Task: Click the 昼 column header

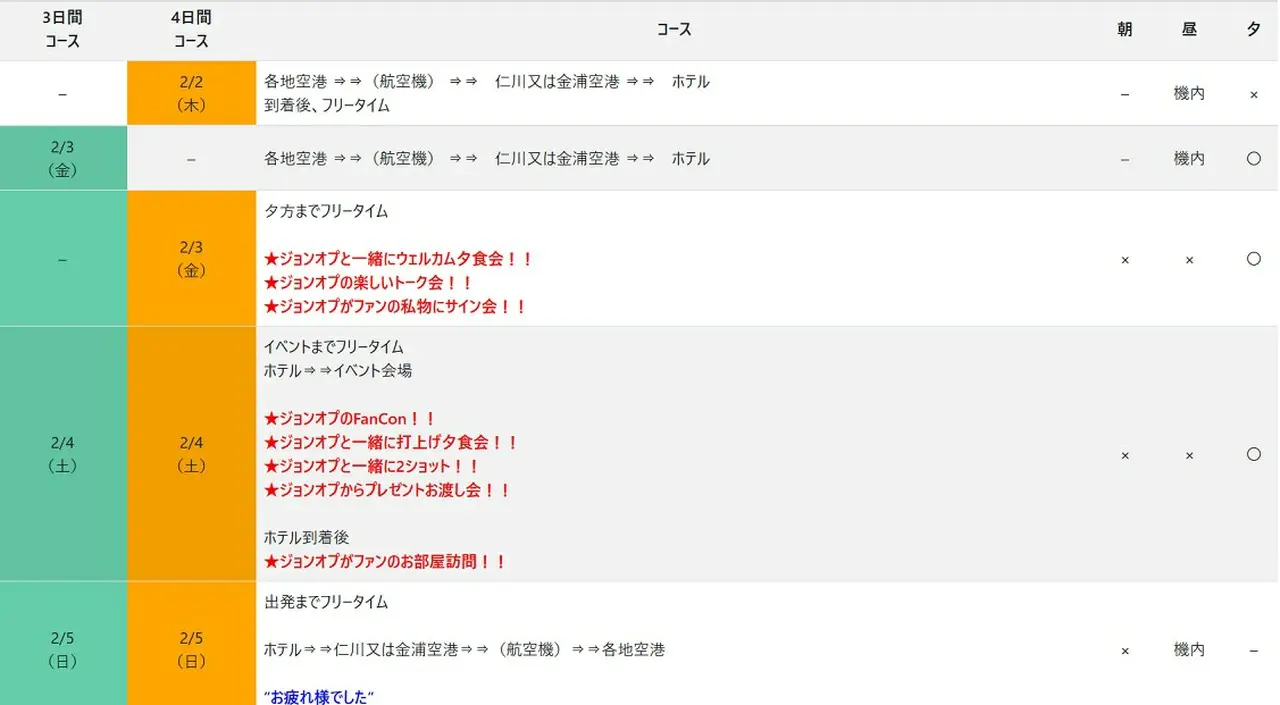Action: [x=1189, y=30]
